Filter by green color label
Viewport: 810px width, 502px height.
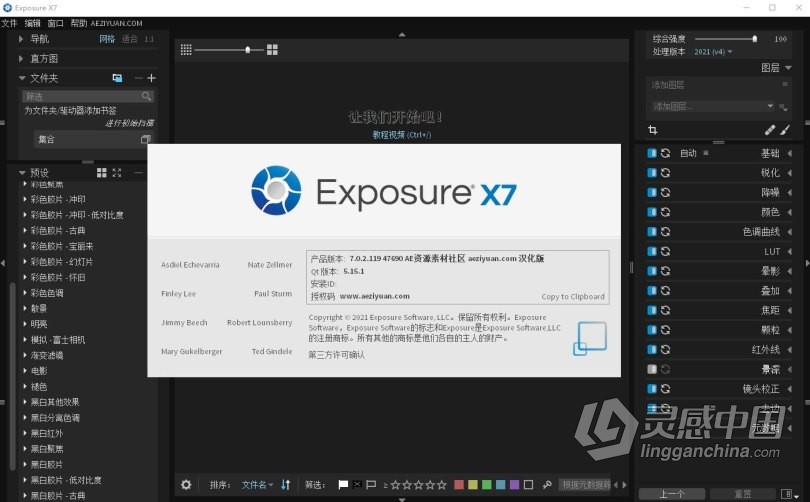click(487, 484)
